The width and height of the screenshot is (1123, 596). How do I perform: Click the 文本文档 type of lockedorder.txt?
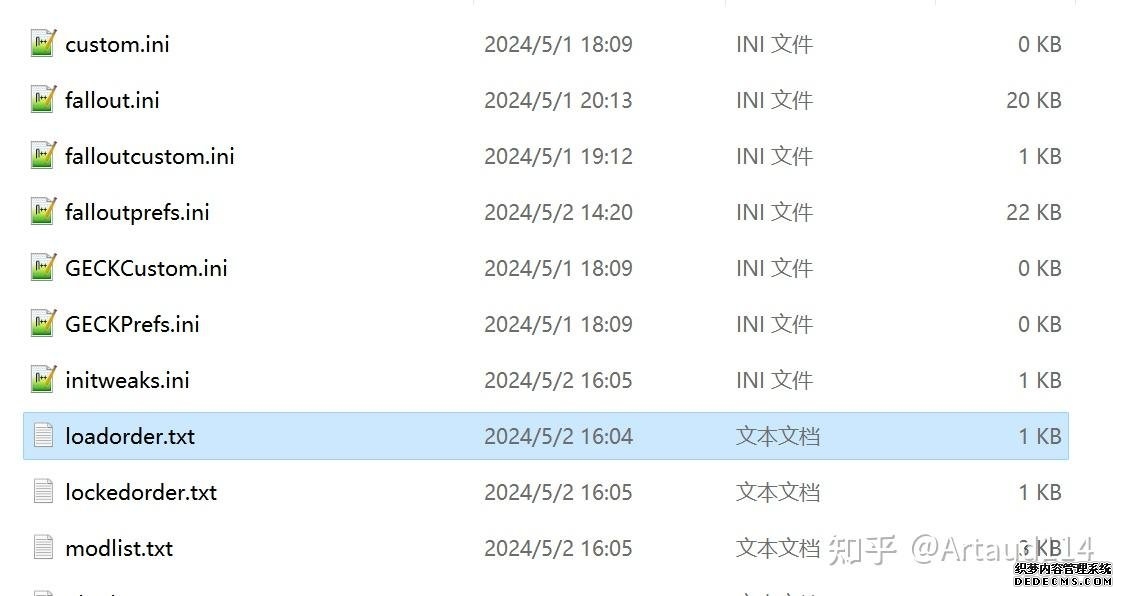[778, 492]
